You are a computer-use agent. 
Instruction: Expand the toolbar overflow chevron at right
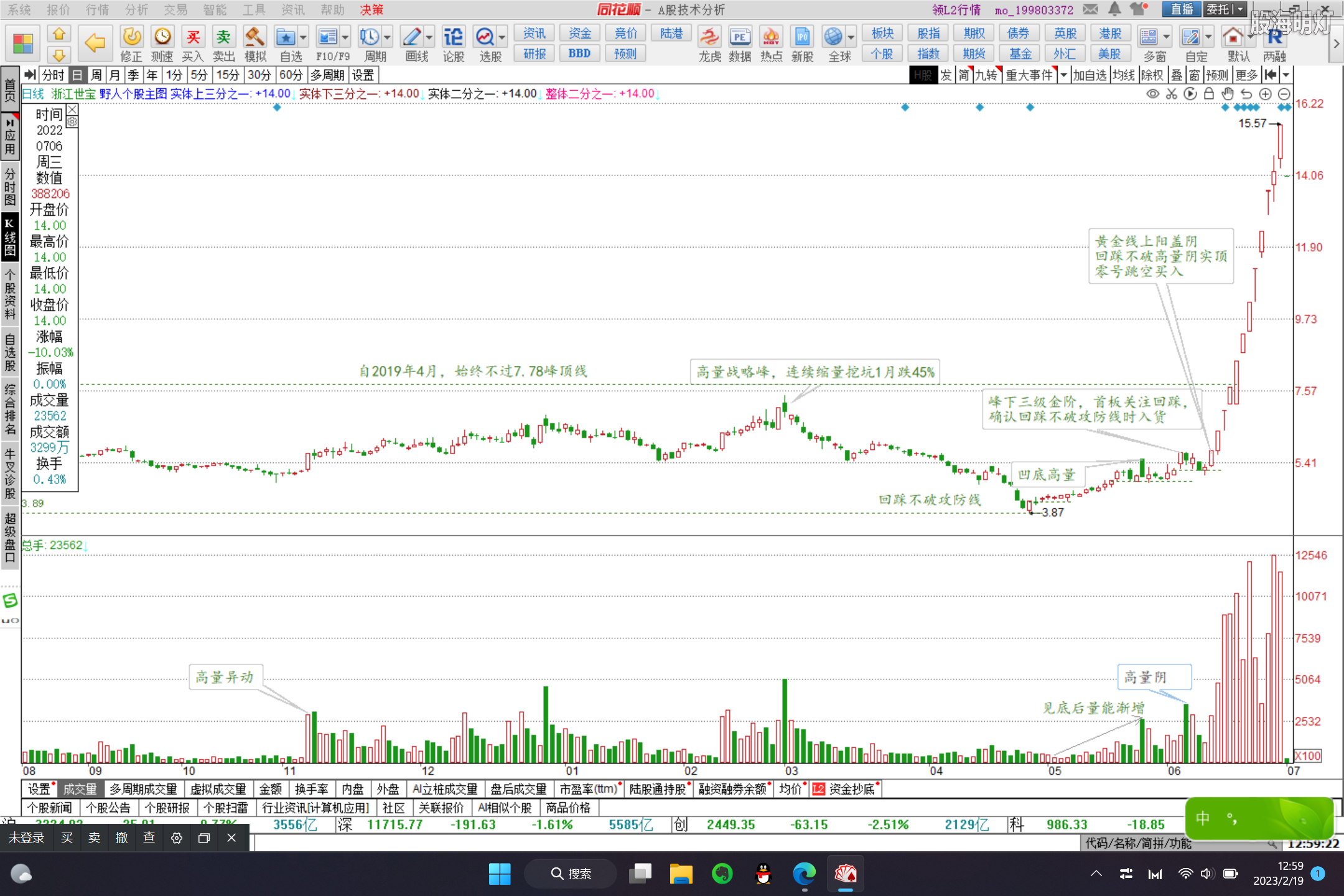tap(1336, 44)
